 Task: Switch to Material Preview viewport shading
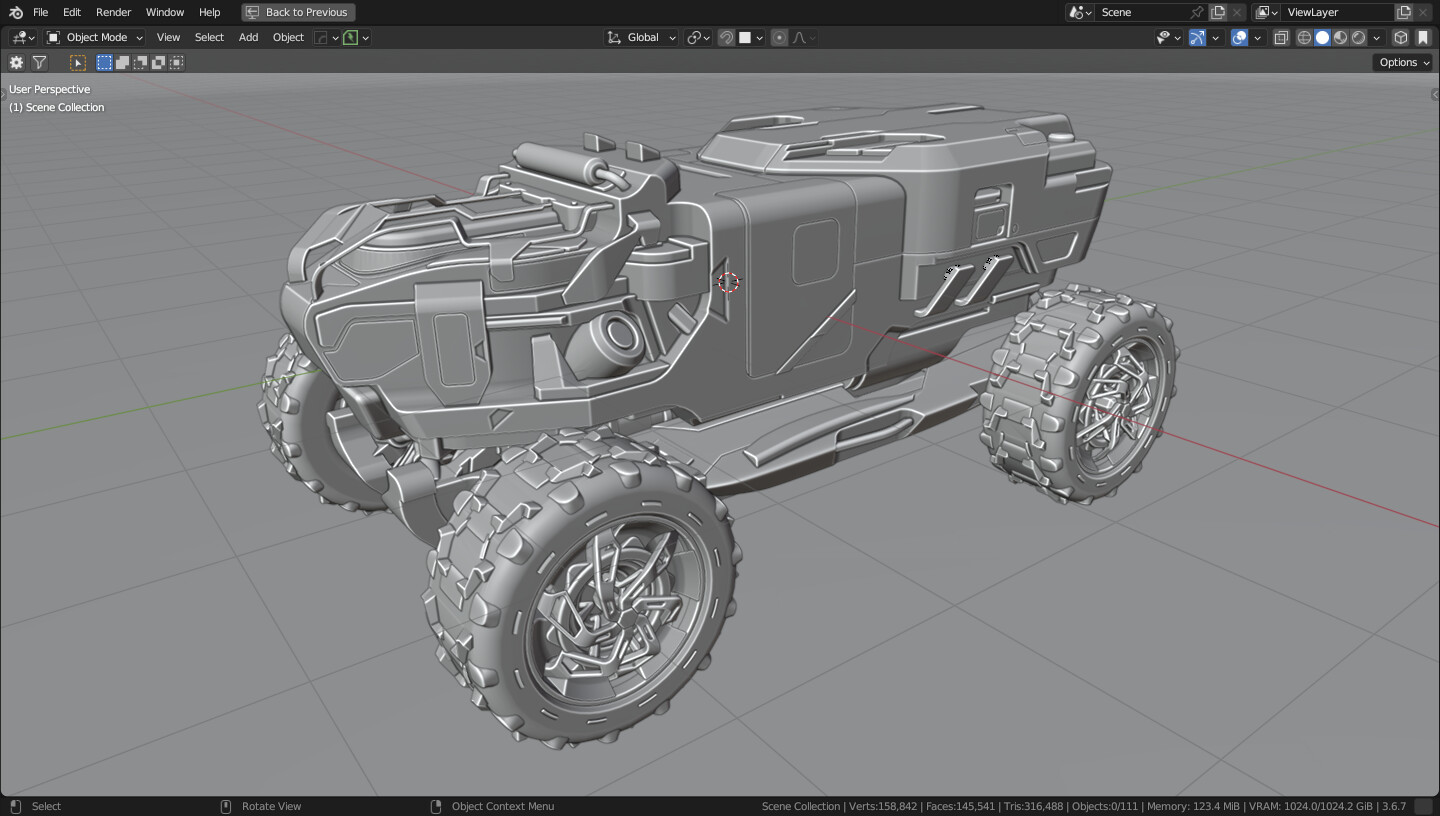click(x=1340, y=37)
